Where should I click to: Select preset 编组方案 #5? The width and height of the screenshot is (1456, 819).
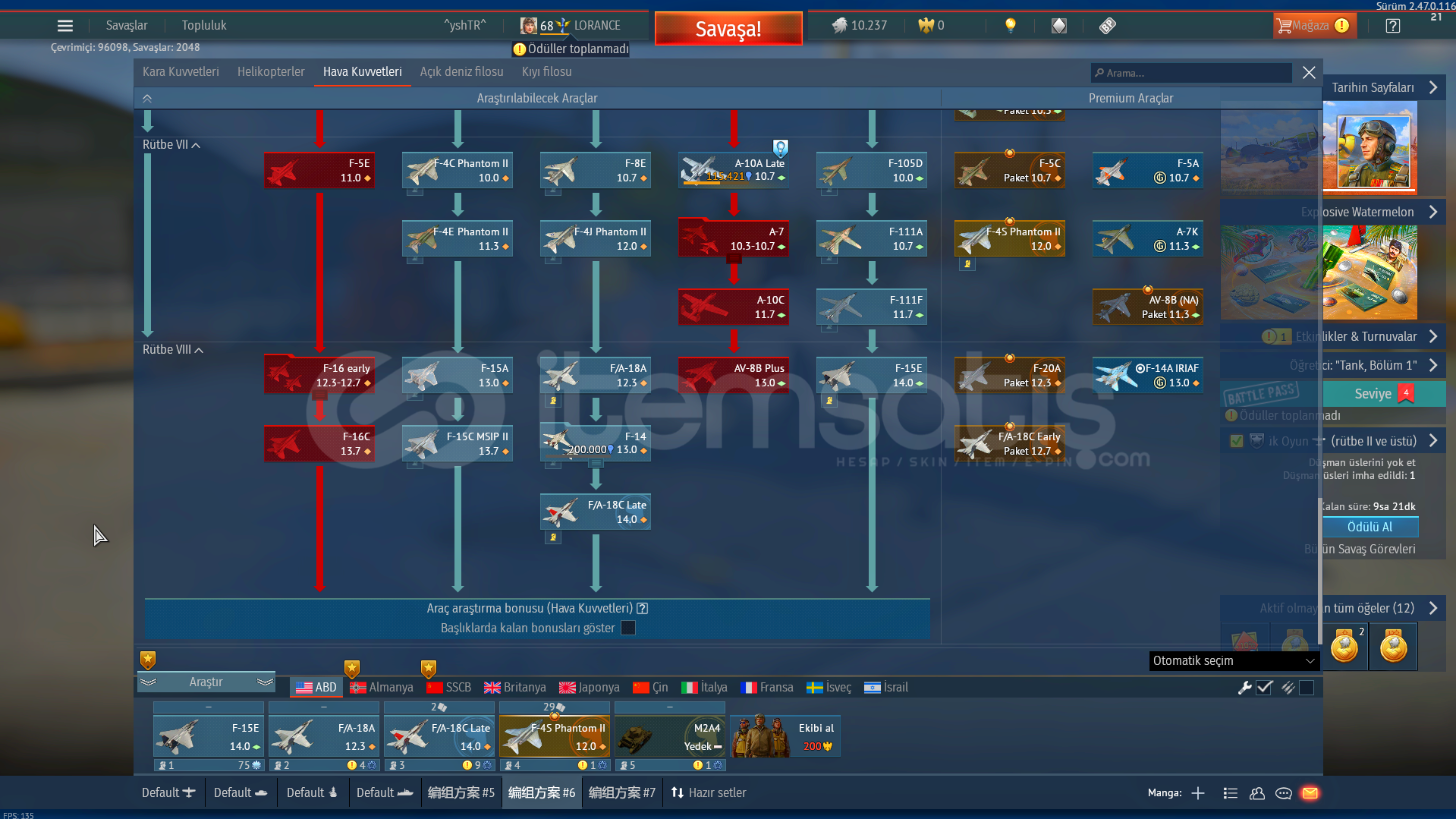tap(461, 792)
